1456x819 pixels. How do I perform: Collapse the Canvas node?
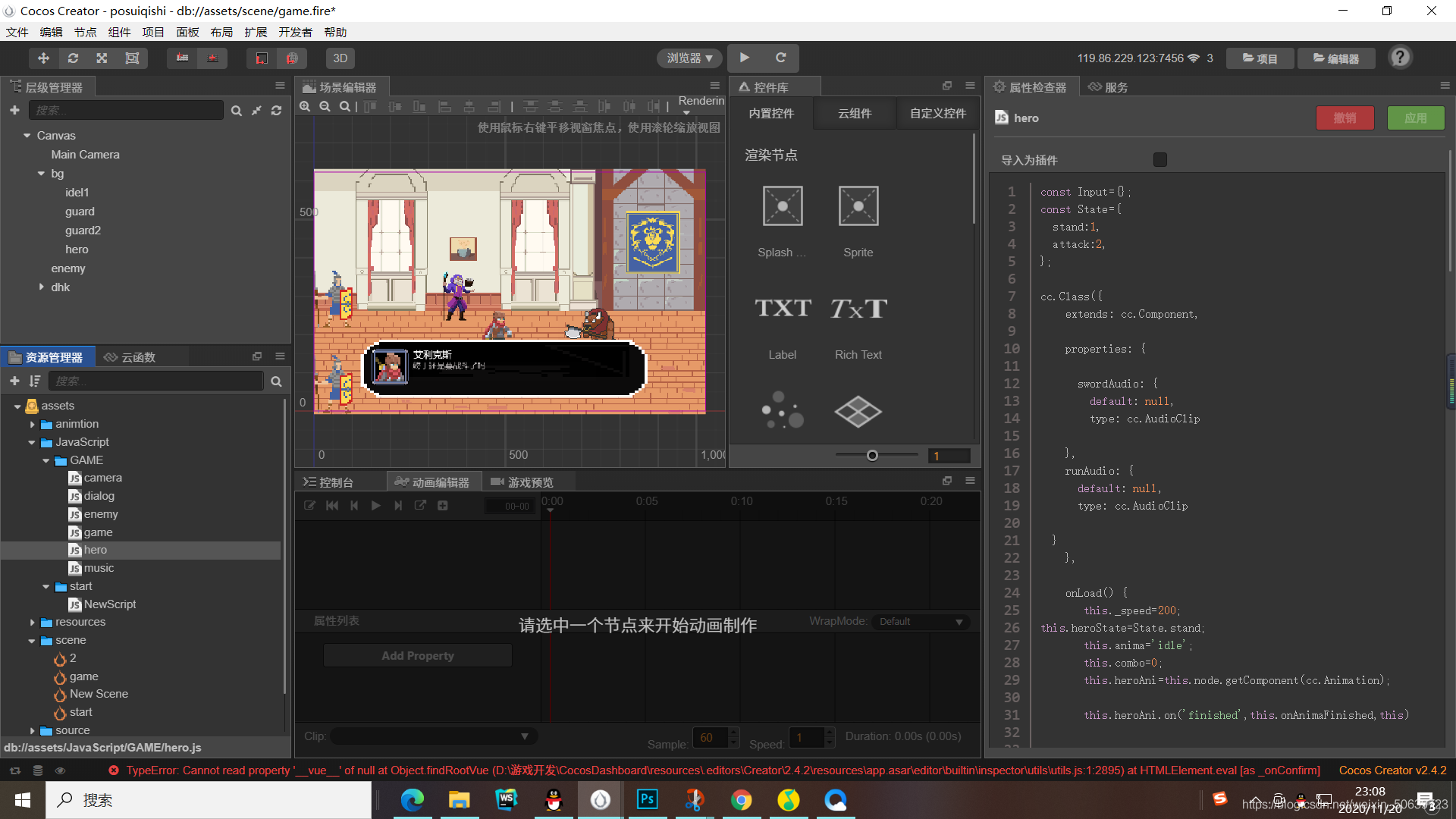pyautogui.click(x=27, y=136)
